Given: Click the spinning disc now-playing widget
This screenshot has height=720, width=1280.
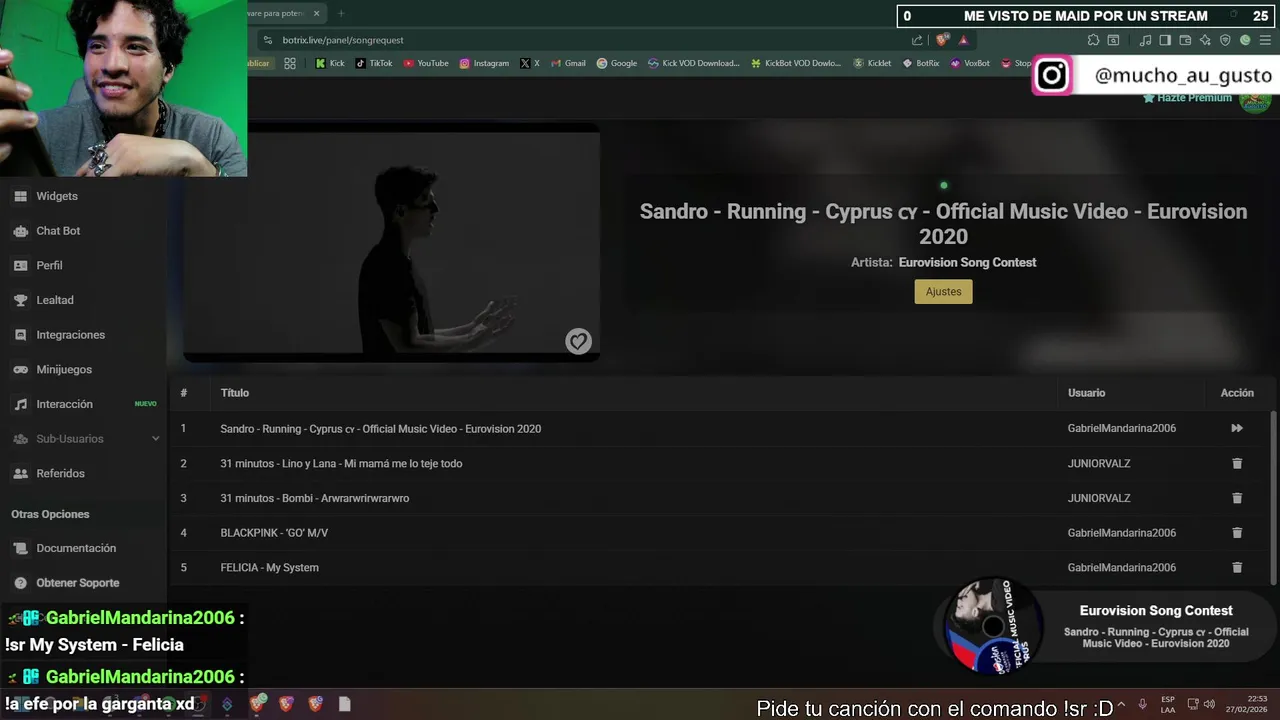Looking at the screenshot, I should click(x=992, y=627).
